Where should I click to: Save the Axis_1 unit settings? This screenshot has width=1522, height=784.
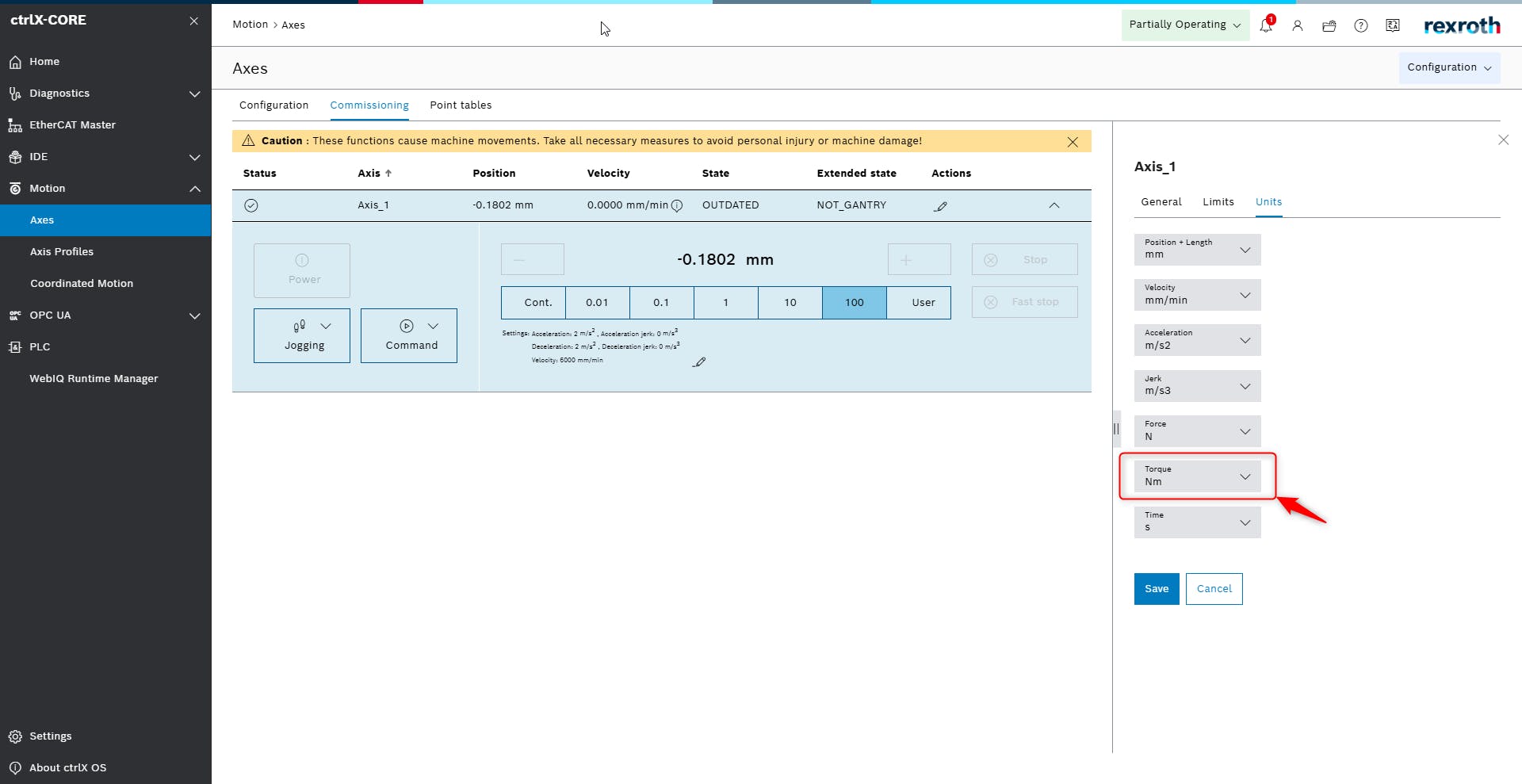tap(1157, 589)
